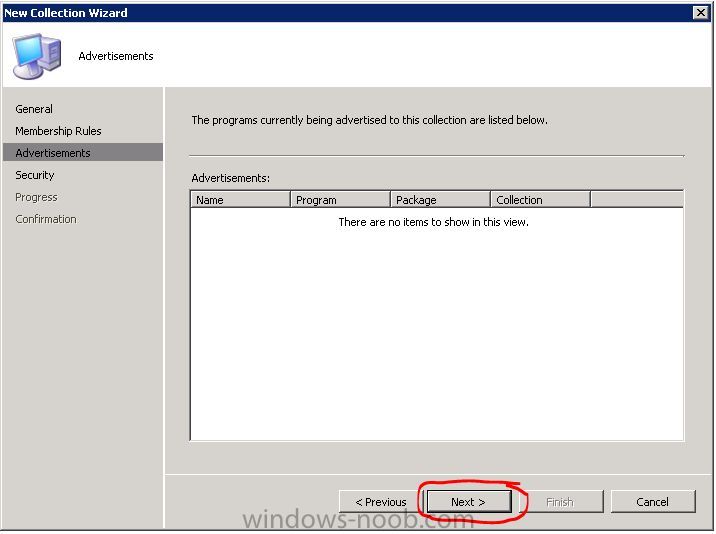Open the General wizard step
716x534 pixels.
34,109
